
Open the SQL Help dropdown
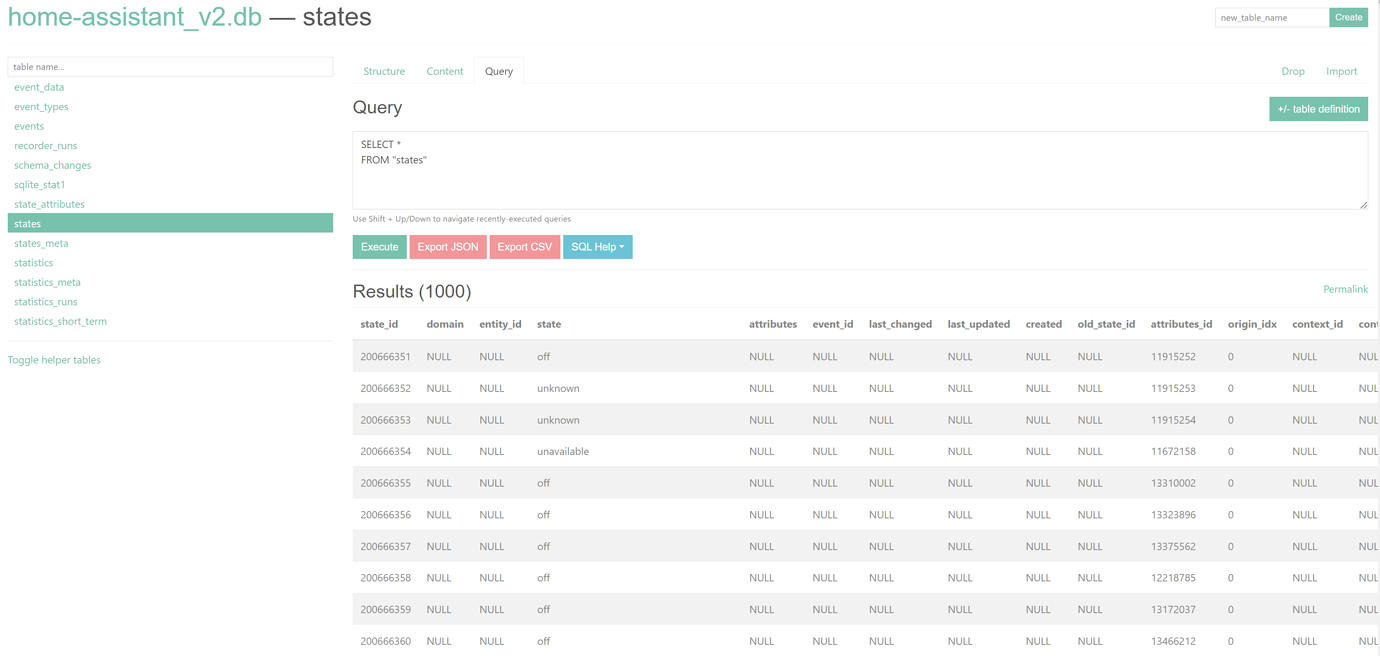pyautogui.click(x=597, y=246)
